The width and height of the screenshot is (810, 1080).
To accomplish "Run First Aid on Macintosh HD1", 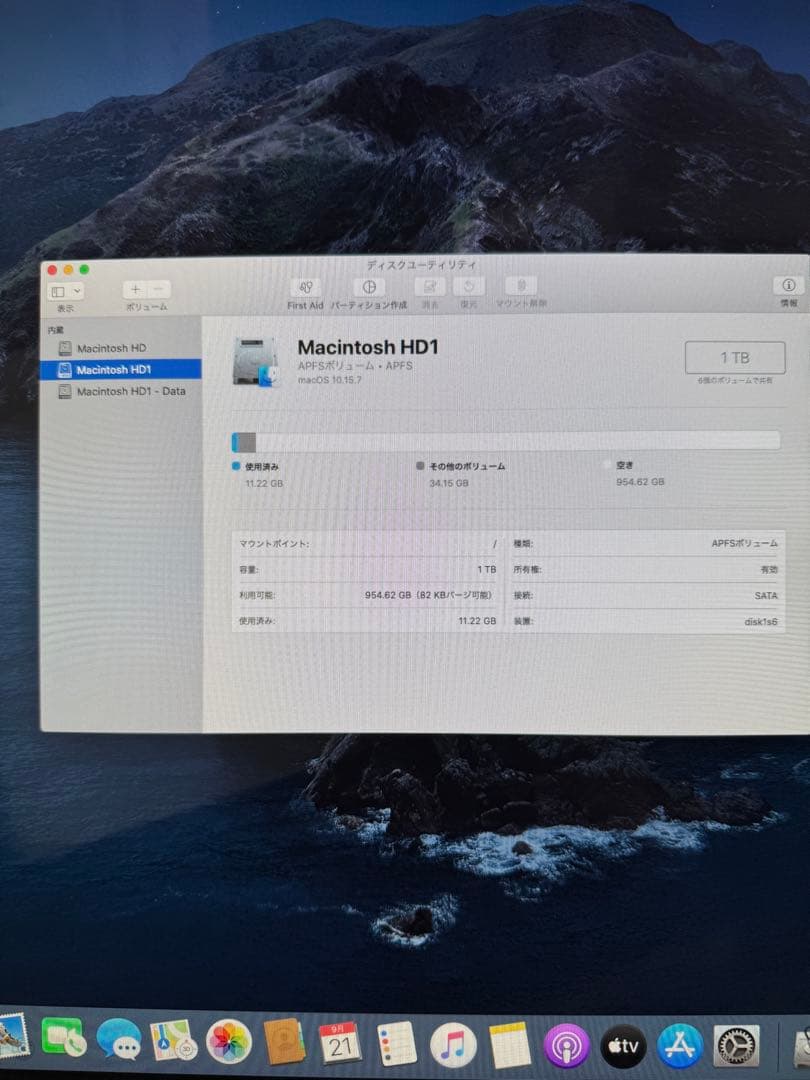I will click(x=304, y=292).
